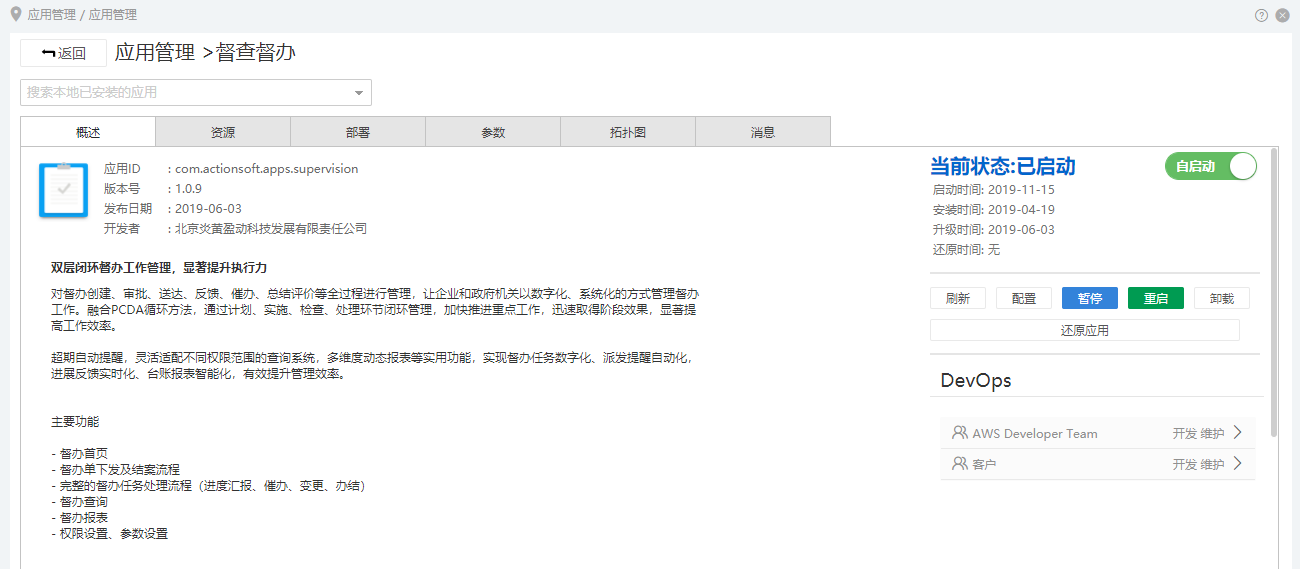Click the location pin icon in breadcrumb
Screen dimensions: 1300x569
tap(15, 14)
